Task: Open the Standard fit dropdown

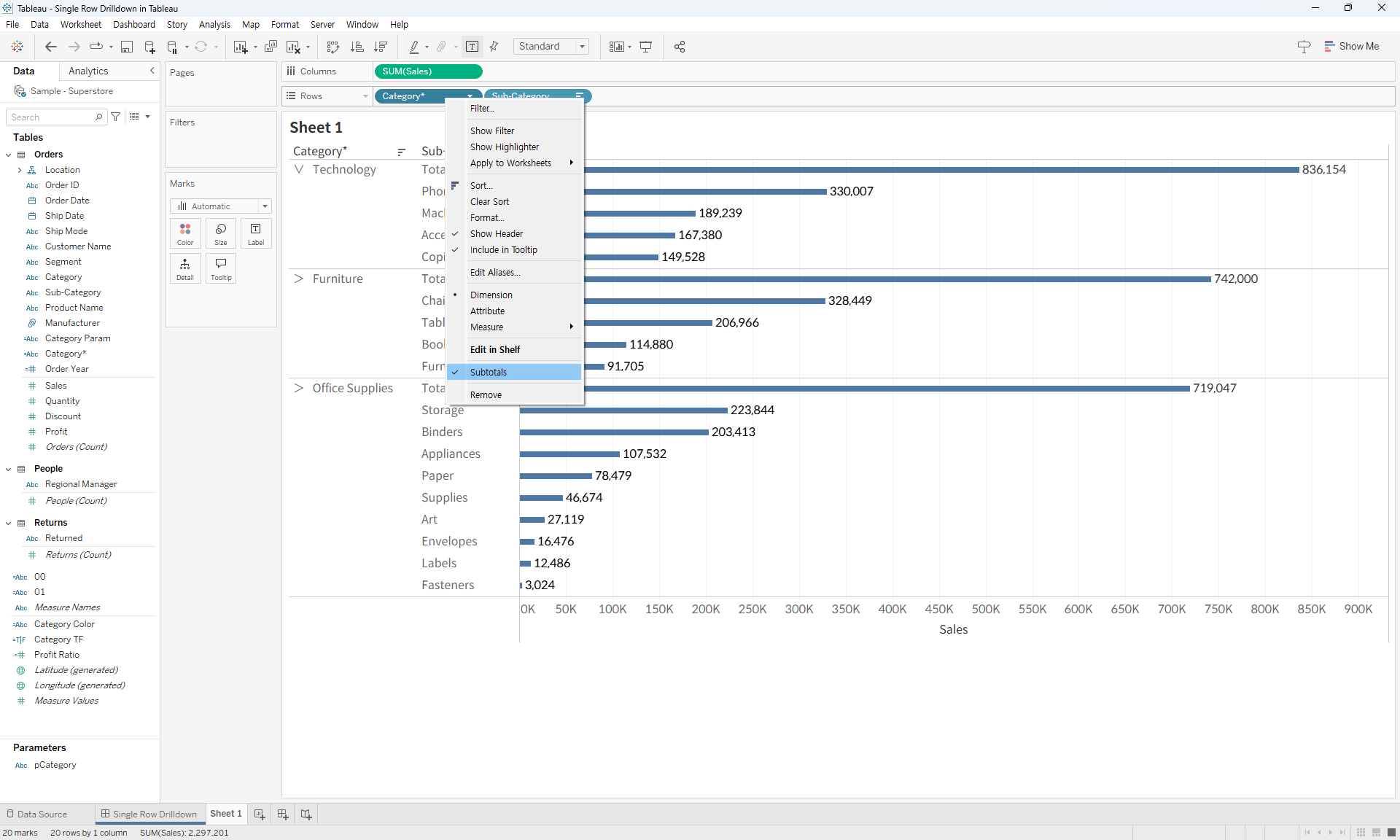Action: pyautogui.click(x=582, y=46)
